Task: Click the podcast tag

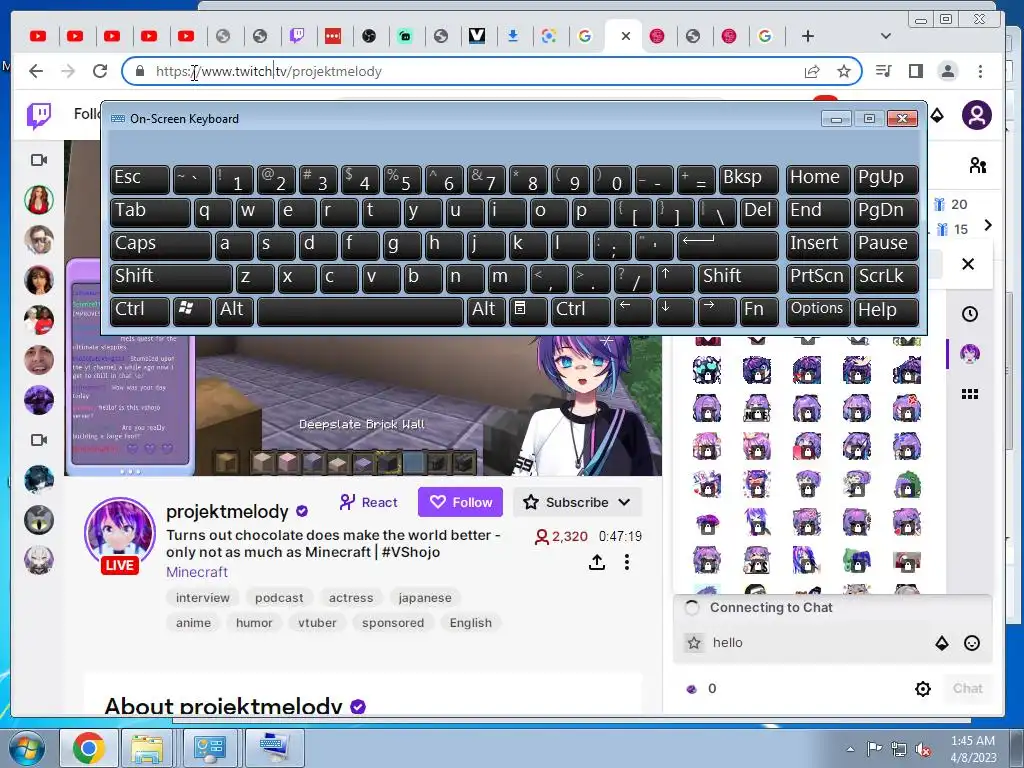Action: (x=279, y=598)
